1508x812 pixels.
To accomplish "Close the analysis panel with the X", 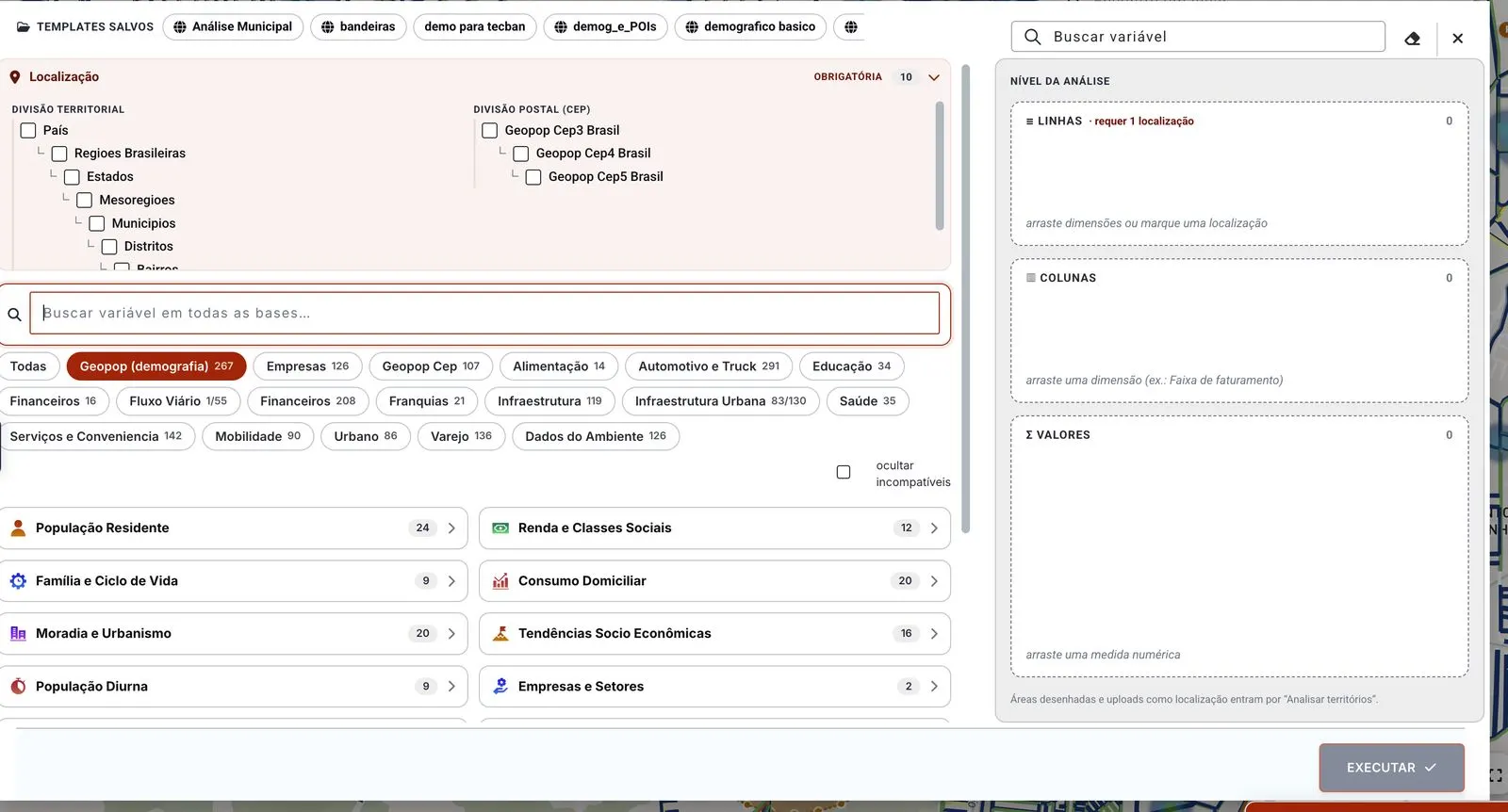I will (1458, 39).
